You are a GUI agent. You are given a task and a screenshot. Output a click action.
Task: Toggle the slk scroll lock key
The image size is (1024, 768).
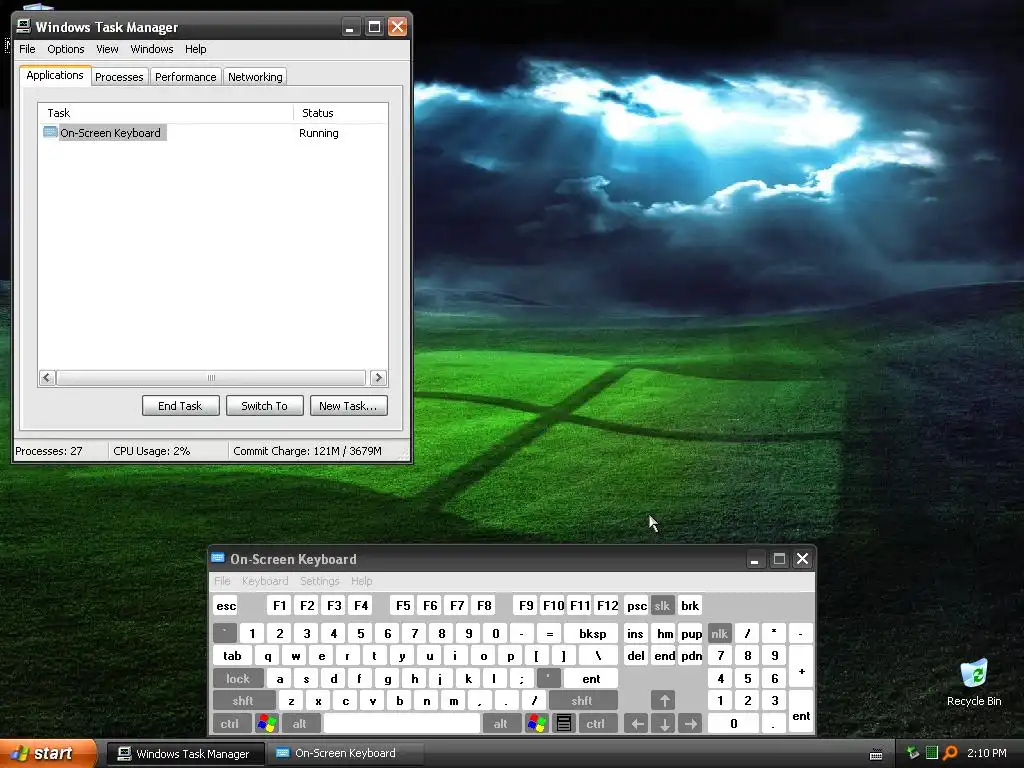pyautogui.click(x=662, y=605)
